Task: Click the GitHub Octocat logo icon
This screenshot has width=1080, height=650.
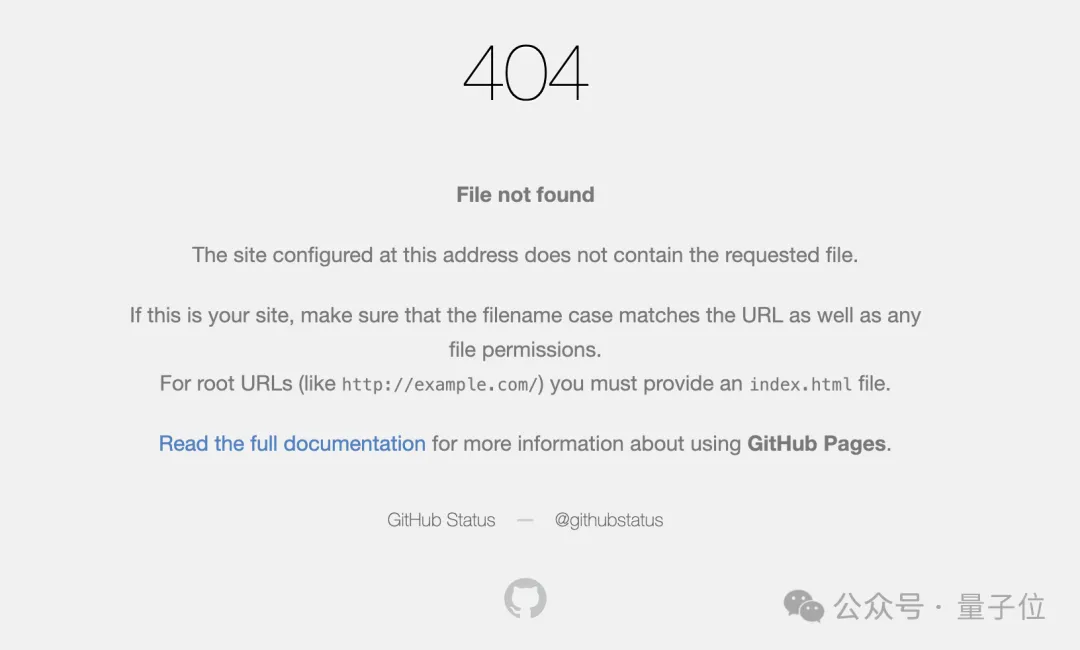Action: pyautogui.click(x=525, y=598)
